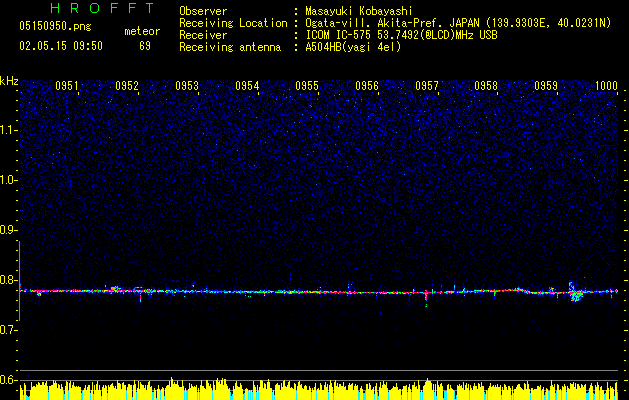Click the Receiving Location label
This screenshot has width=629, height=400.
click(233, 23)
